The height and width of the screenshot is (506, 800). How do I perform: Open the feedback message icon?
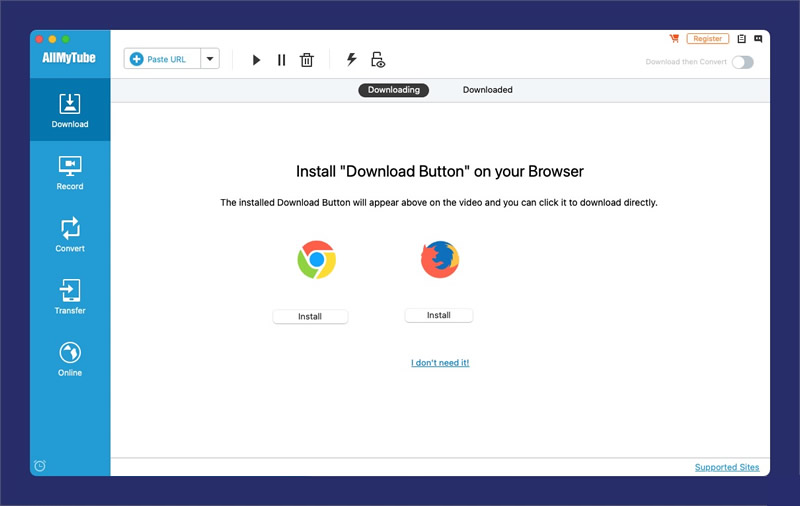pyautogui.click(x=758, y=38)
